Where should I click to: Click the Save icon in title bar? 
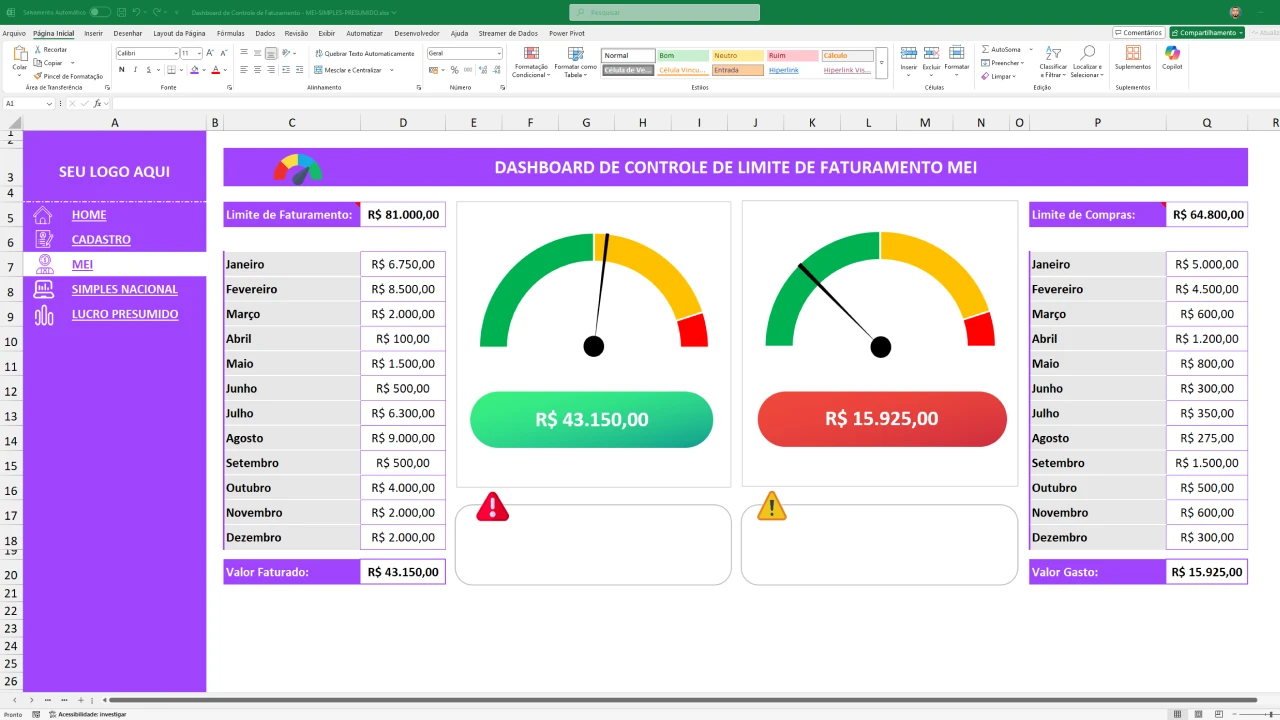point(121,12)
